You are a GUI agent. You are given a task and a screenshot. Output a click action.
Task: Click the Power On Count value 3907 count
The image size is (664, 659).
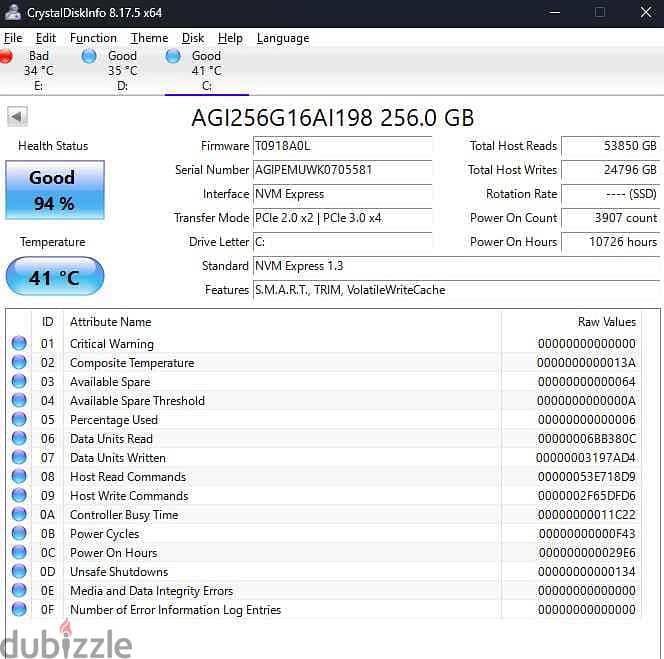[610, 218]
